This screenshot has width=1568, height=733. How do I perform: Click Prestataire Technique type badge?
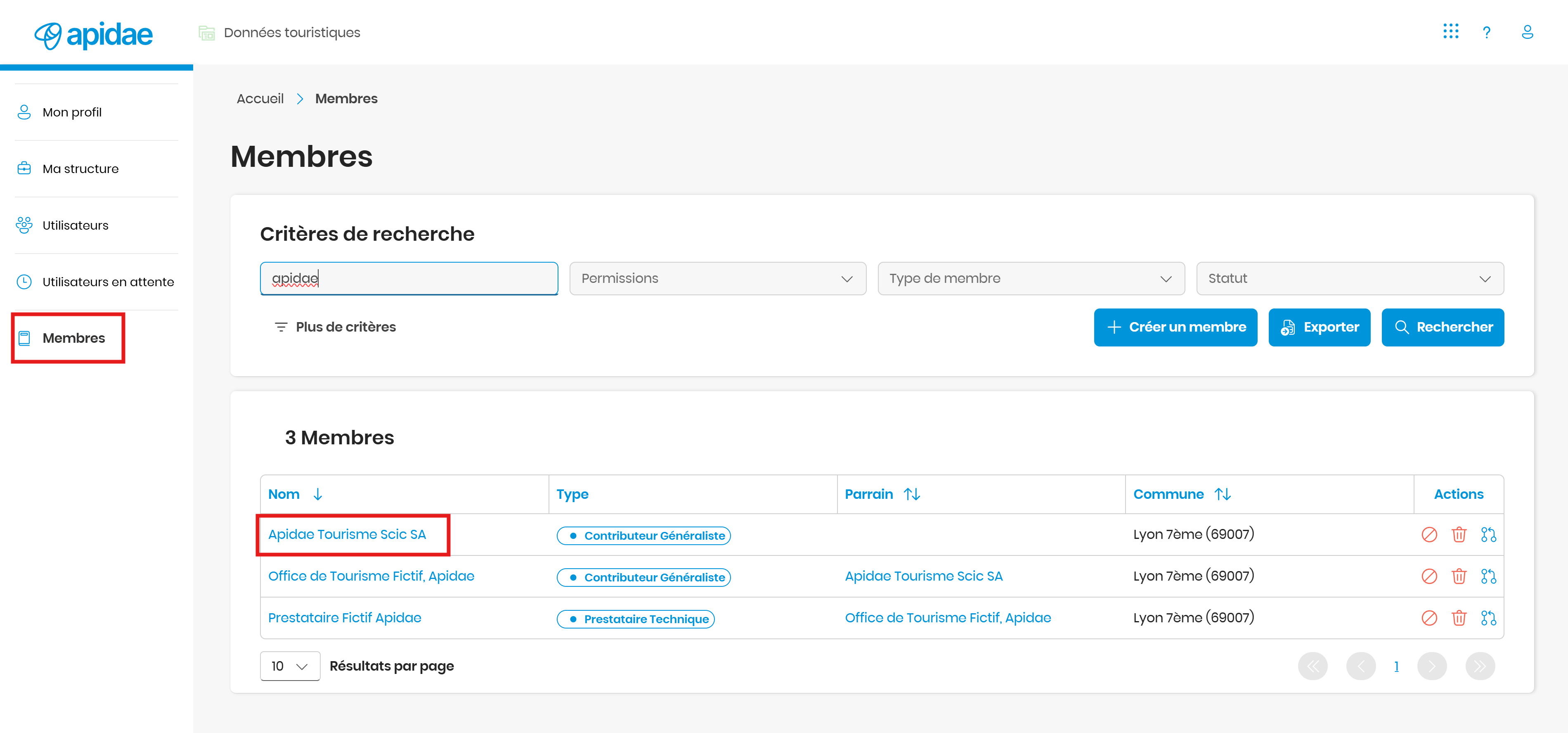pyautogui.click(x=636, y=619)
